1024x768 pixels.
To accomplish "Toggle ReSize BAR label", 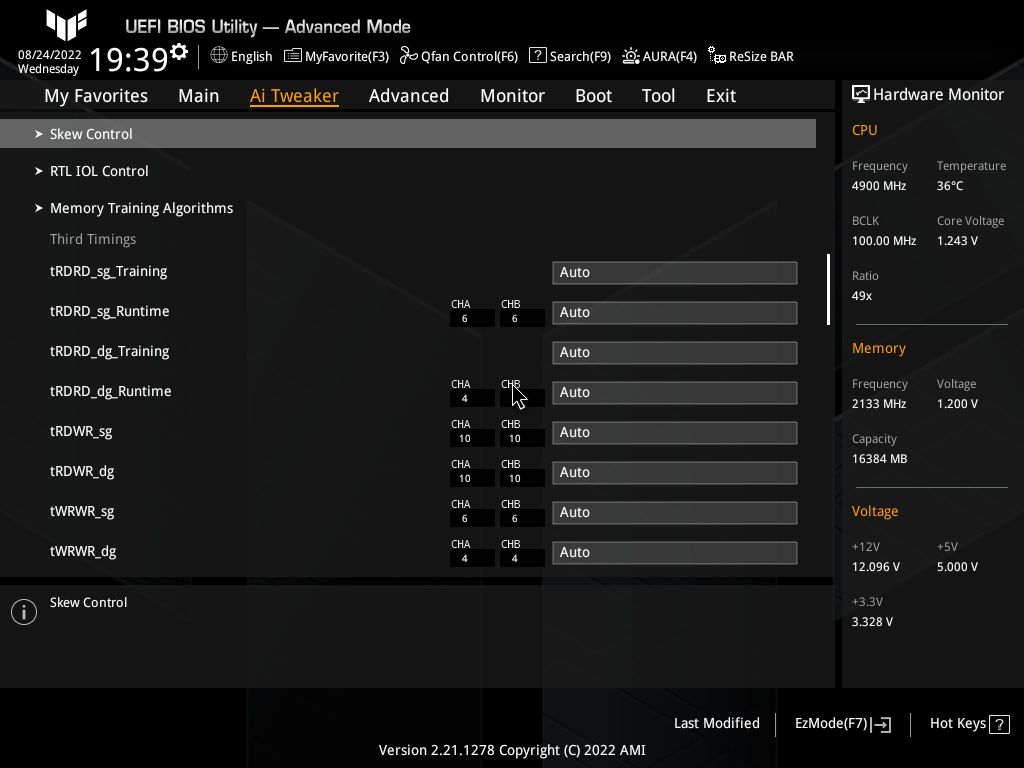I will [x=761, y=56].
